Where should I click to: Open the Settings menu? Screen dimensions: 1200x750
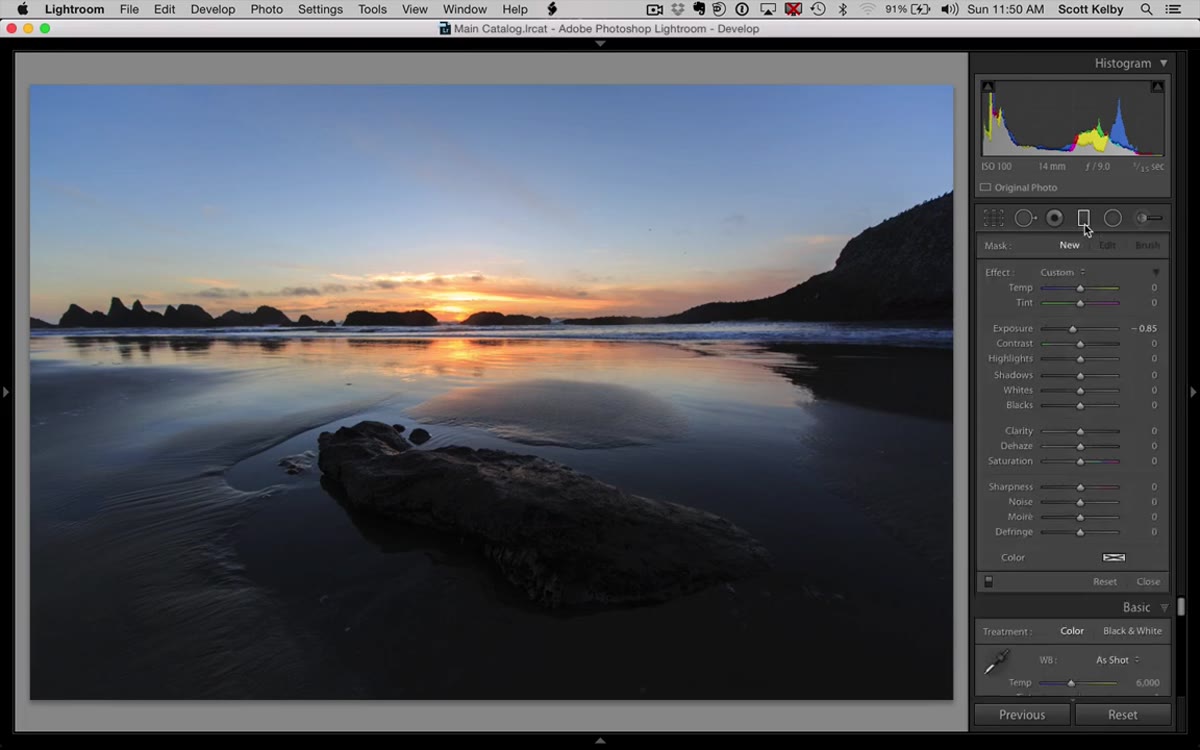pos(320,9)
